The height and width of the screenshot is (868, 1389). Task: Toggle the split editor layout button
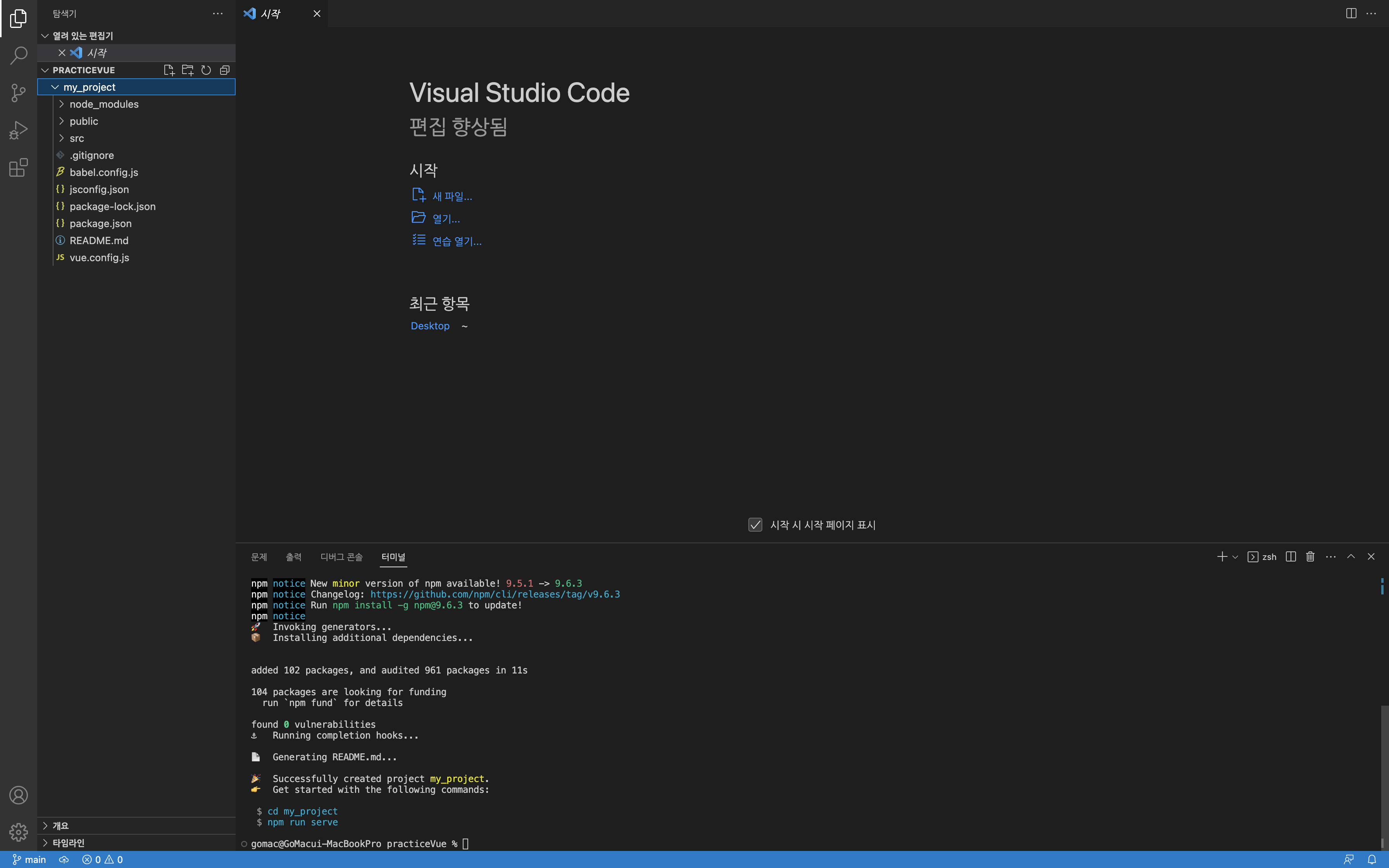point(1351,13)
